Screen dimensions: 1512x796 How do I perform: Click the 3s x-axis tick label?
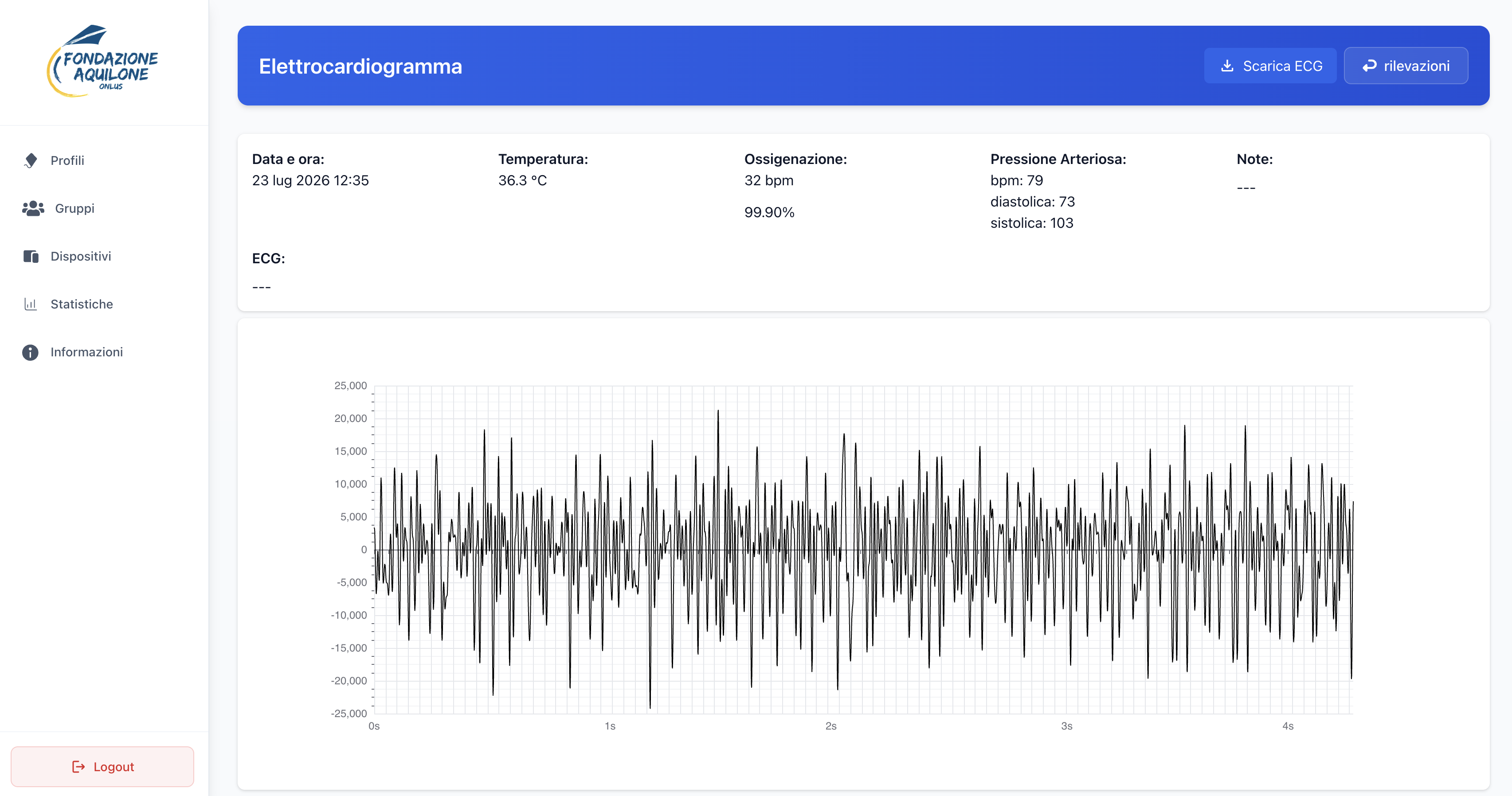1066,726
